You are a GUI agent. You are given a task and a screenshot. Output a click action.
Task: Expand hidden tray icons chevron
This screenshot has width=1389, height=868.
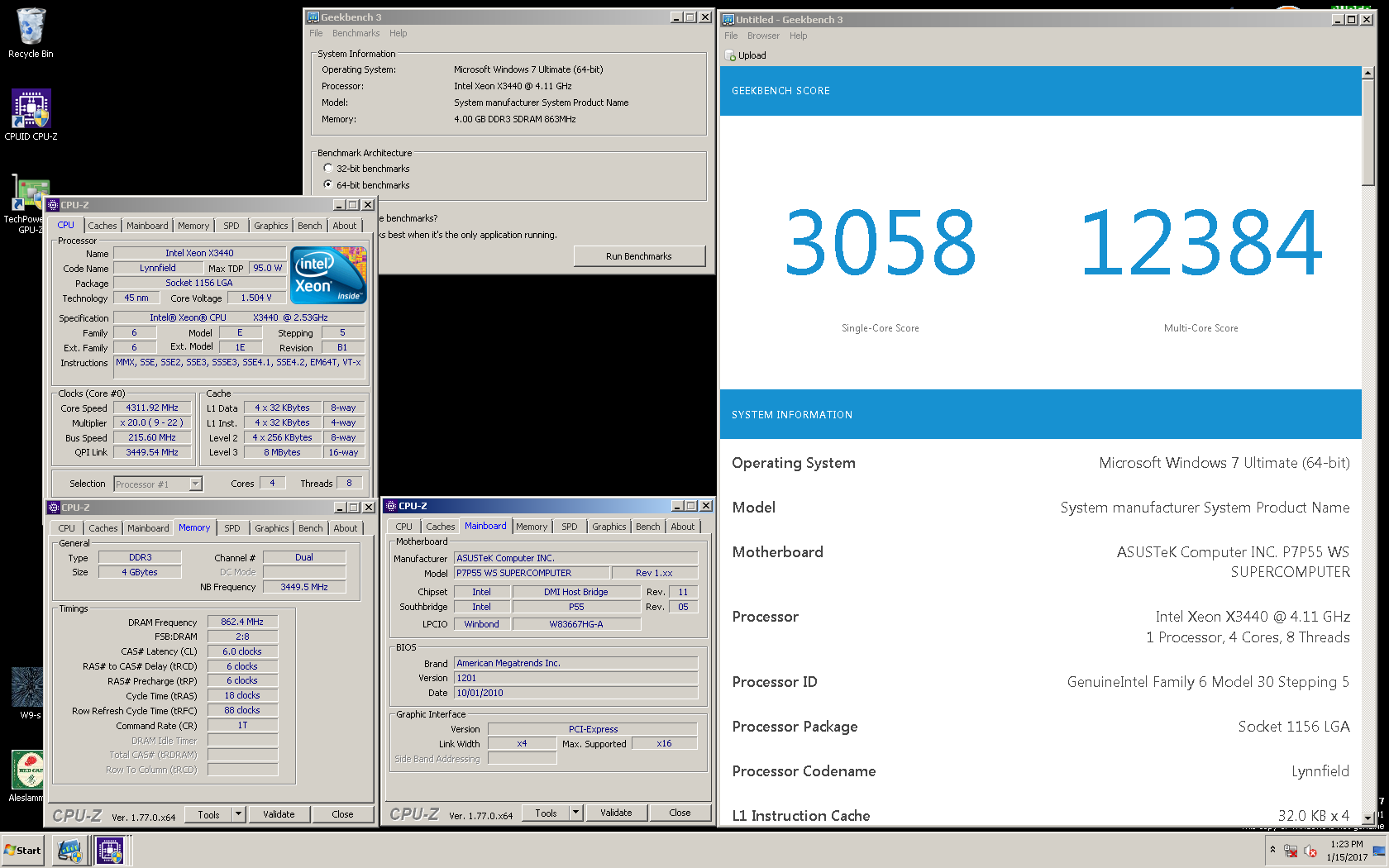tap(1272, 850)
